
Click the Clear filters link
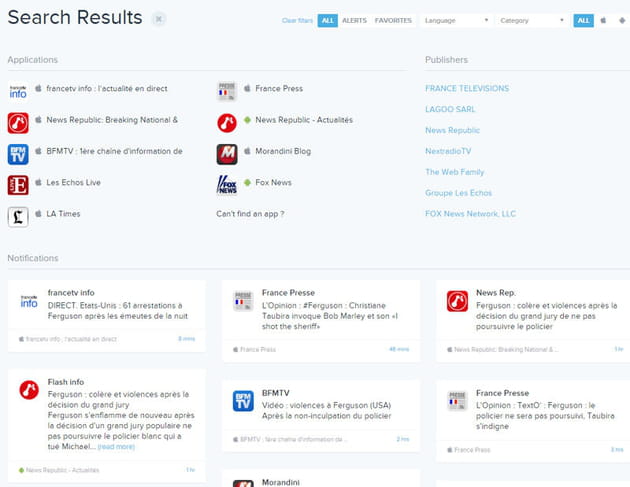(297, 20)
